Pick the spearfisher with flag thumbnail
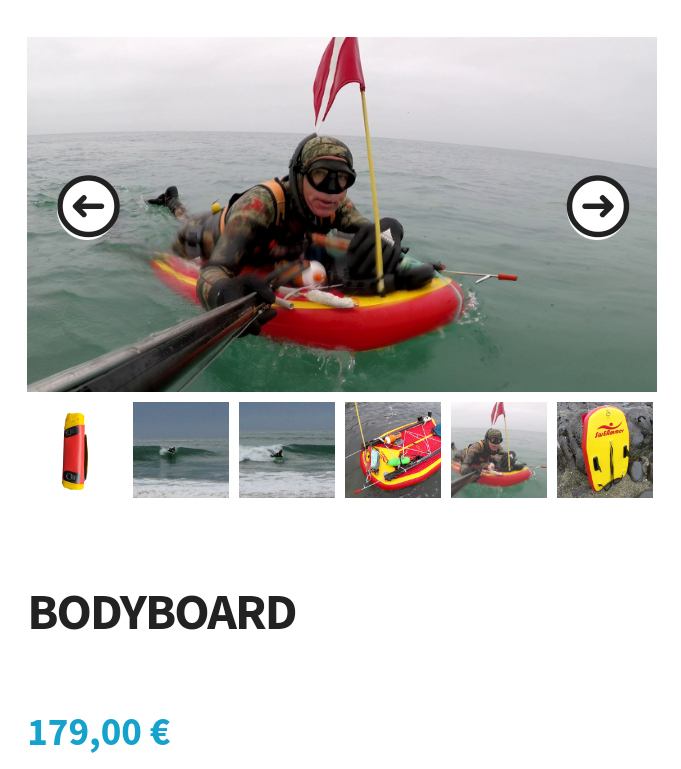This screenshot has height=769, width=681. point(499,450)
